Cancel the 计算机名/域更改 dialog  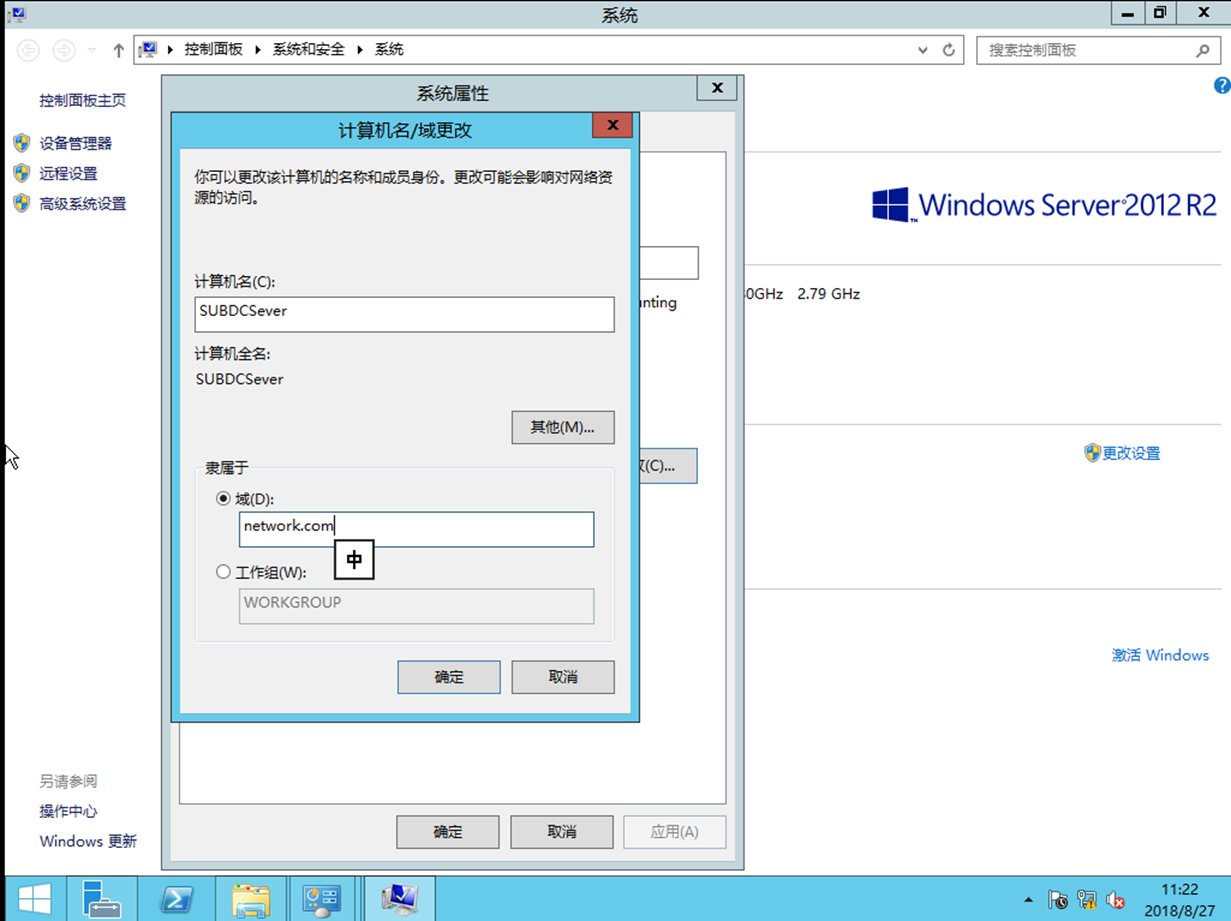[x=563, y=677]
